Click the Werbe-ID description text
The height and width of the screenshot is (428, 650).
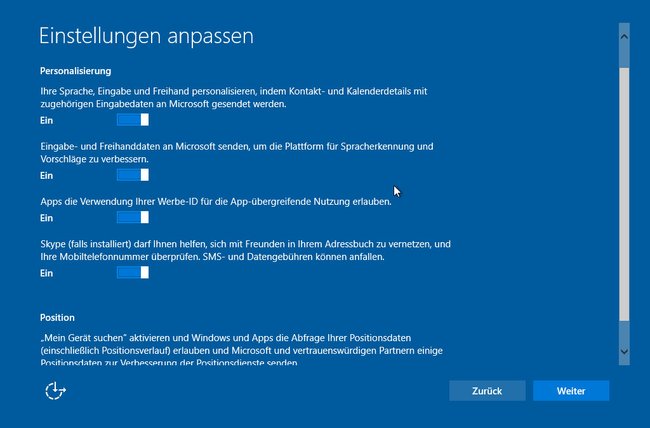216,202
